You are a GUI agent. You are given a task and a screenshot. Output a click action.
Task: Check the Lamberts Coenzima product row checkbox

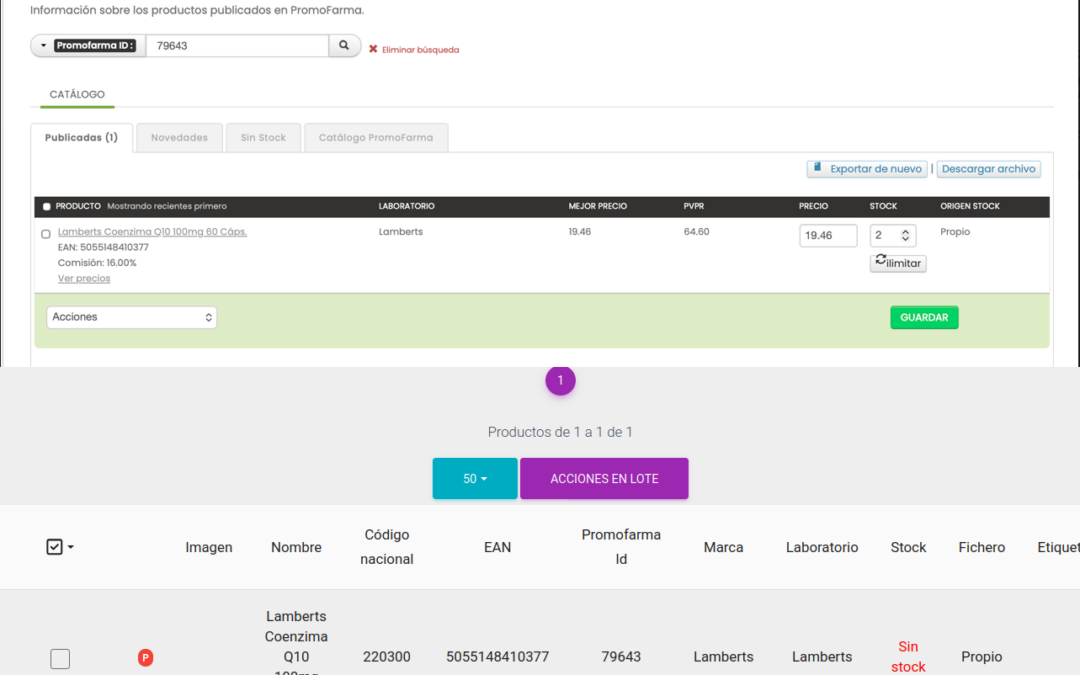(x=45, y=233)
